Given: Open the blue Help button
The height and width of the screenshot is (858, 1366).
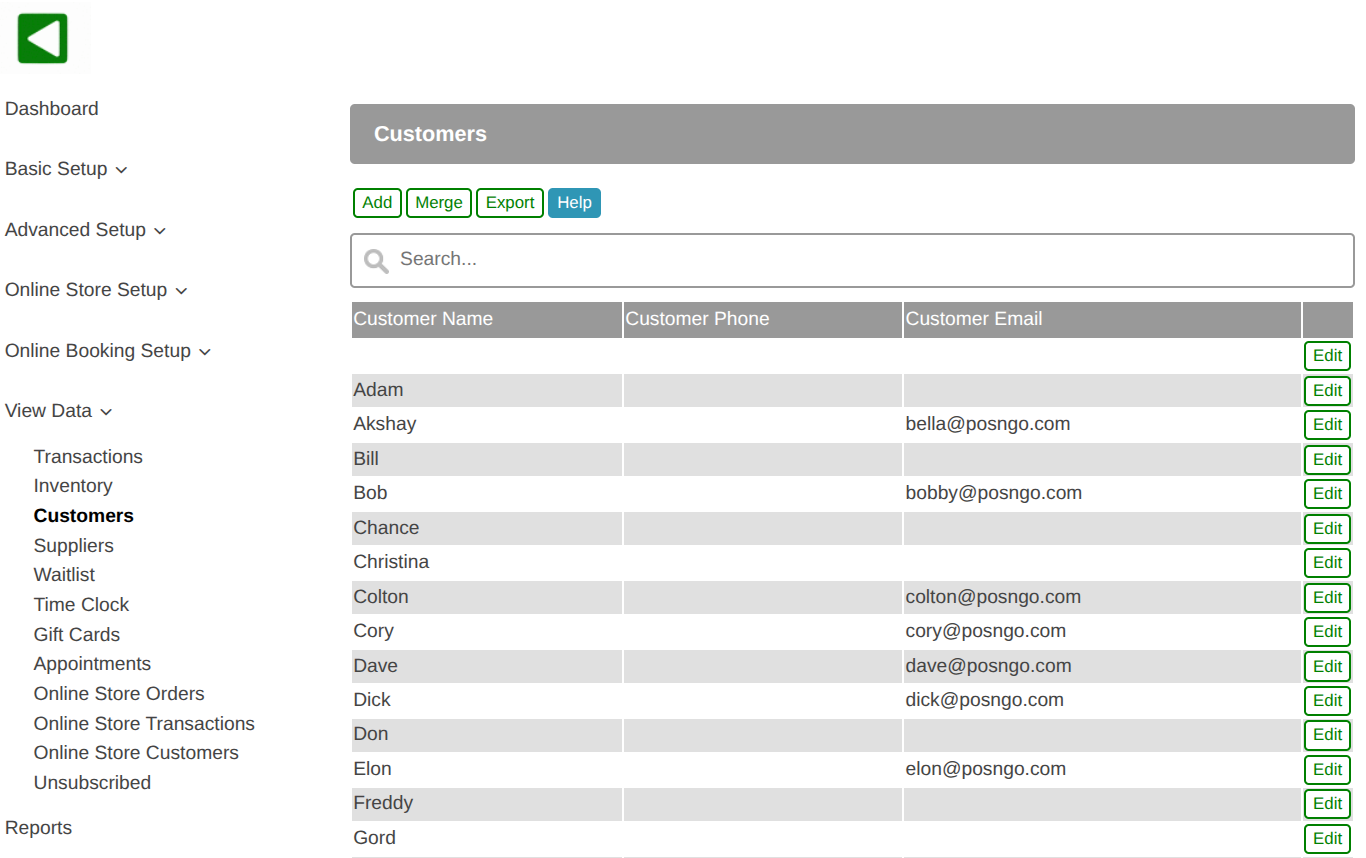Looking at the screenshot, I should pyautogui.click(x=574, y=203).
